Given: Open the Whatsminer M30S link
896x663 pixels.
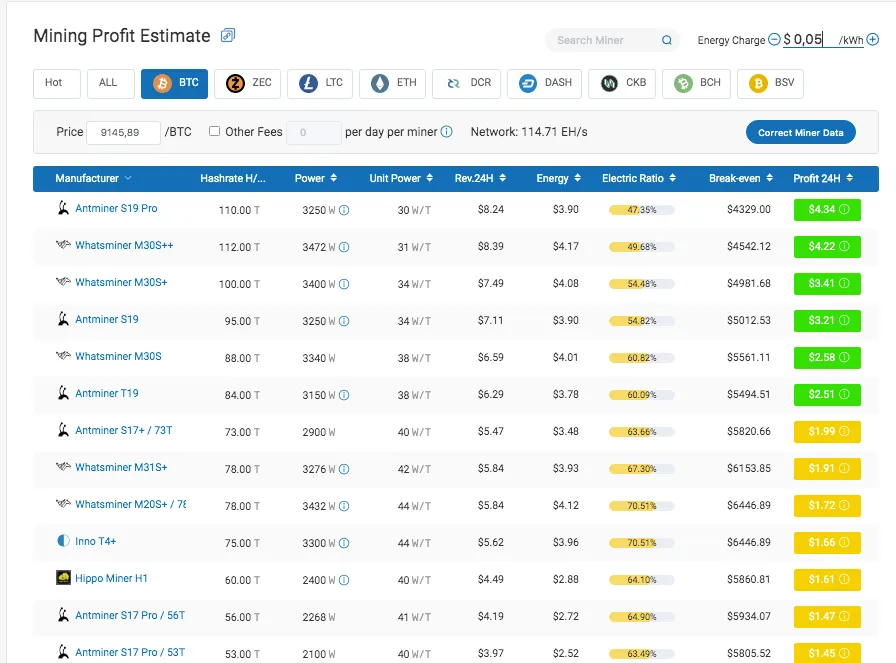Looking at the screenshot, I should click(x=118, y=356).
